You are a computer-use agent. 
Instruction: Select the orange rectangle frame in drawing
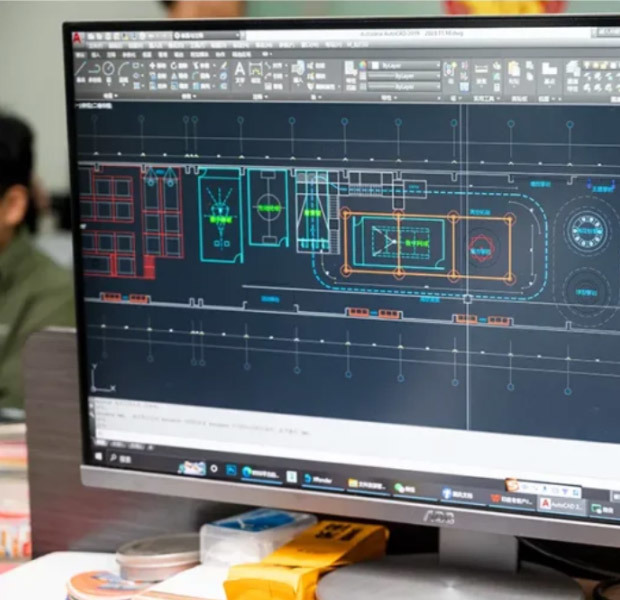coord(428,245)
